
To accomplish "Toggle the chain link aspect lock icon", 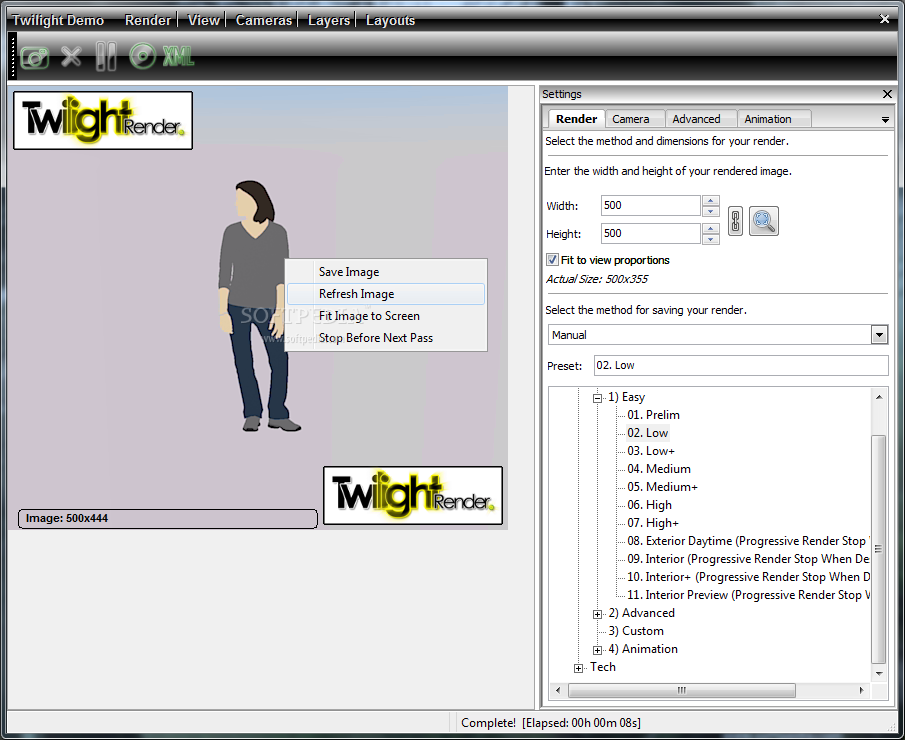I will 735,221.
